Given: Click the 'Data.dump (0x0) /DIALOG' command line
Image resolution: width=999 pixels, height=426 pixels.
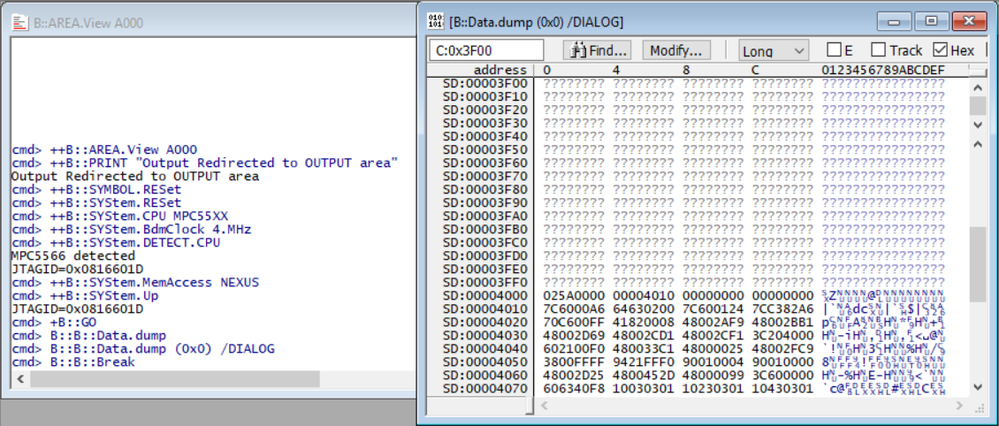Looking at the screenshot, I should (143, 348).
